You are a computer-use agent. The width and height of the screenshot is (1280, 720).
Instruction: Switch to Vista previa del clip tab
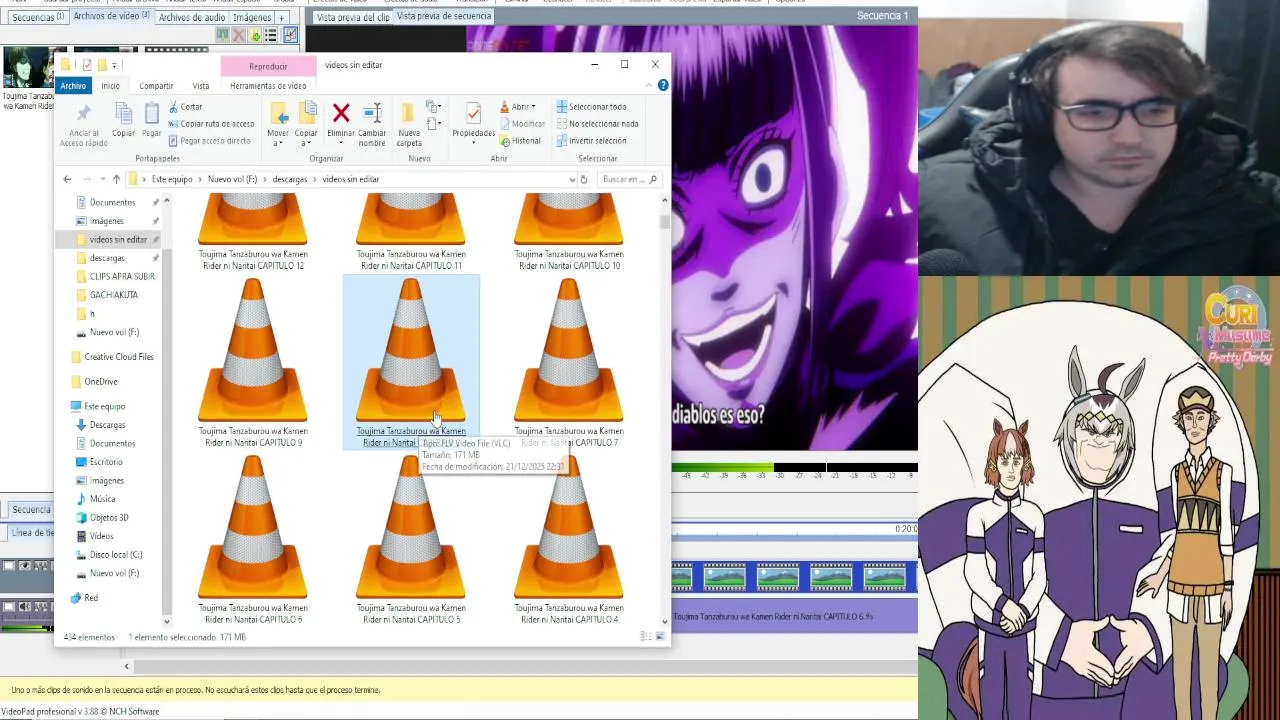pyautogui.click(x=353, y=17)
